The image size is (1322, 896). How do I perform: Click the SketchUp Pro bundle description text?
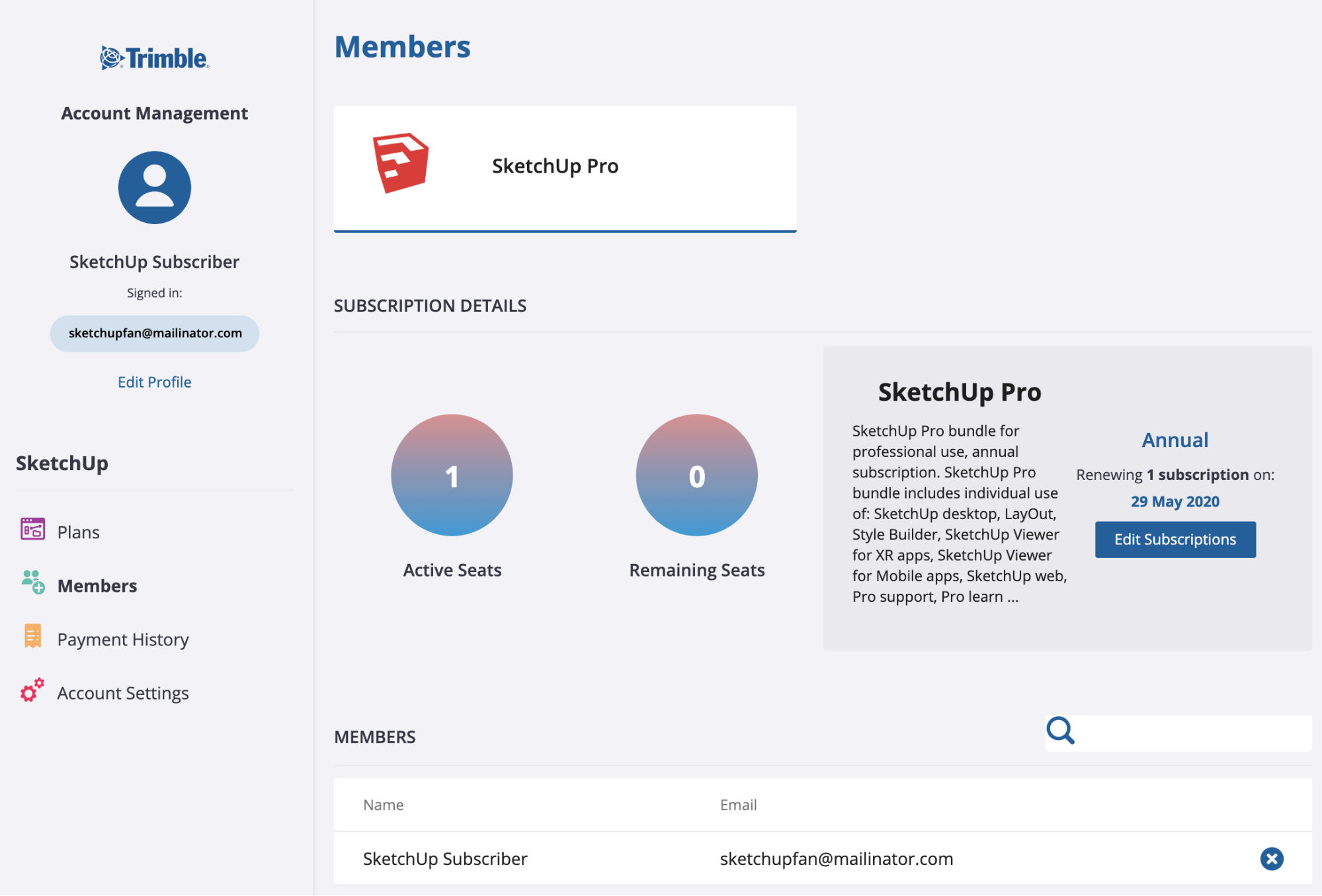tap(959, 513)
